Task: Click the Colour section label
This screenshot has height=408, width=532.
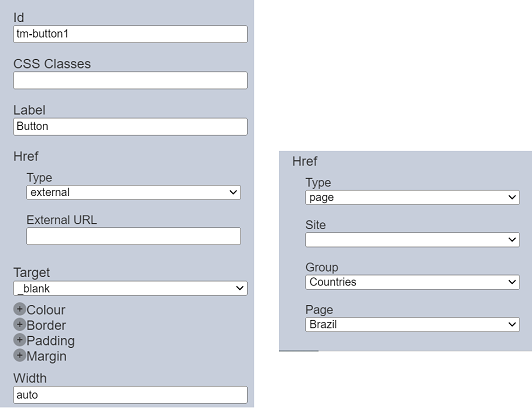Action: pyautogui.click(x=46, y=310)
